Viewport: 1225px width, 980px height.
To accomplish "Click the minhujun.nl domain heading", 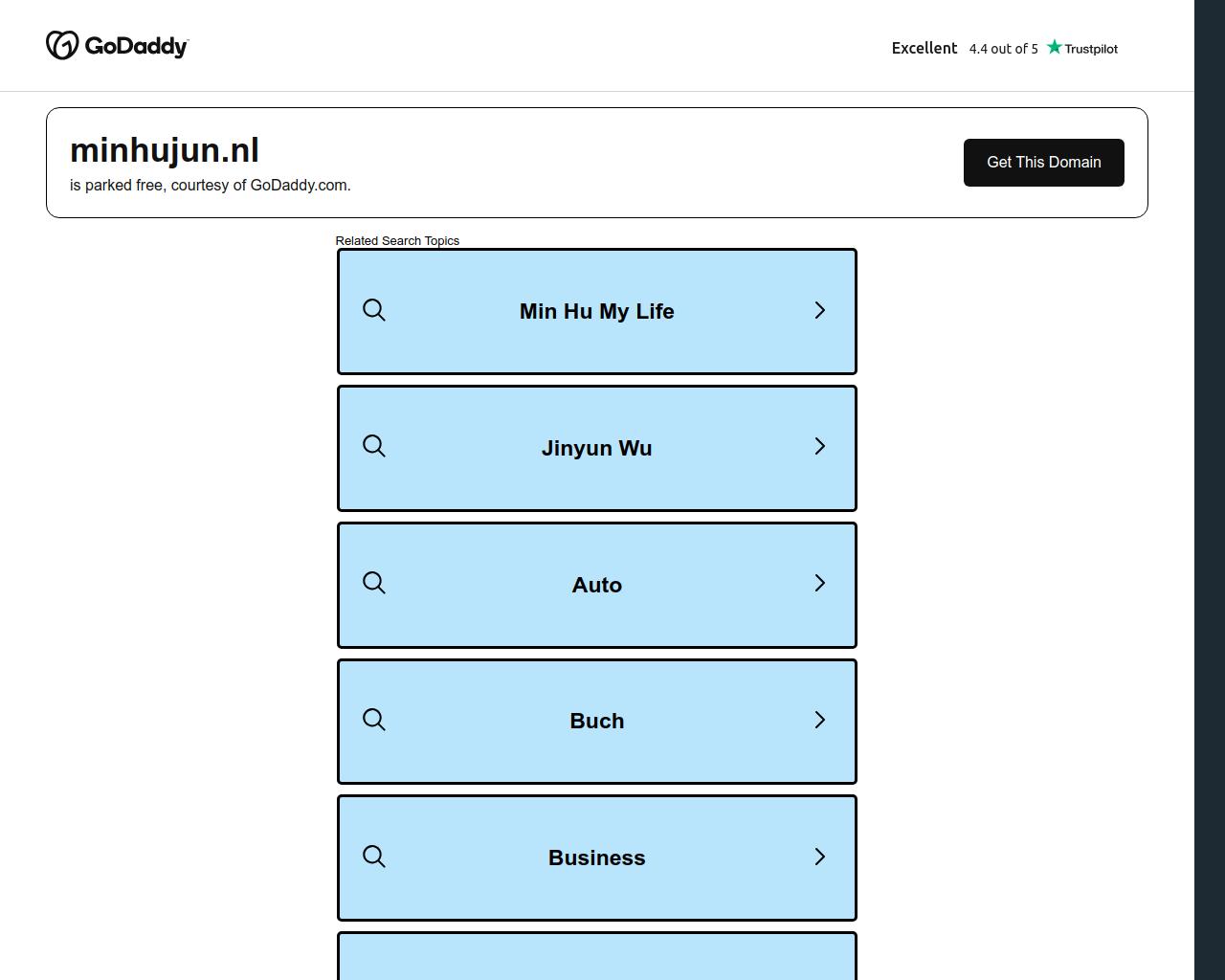I will [165, 150].
